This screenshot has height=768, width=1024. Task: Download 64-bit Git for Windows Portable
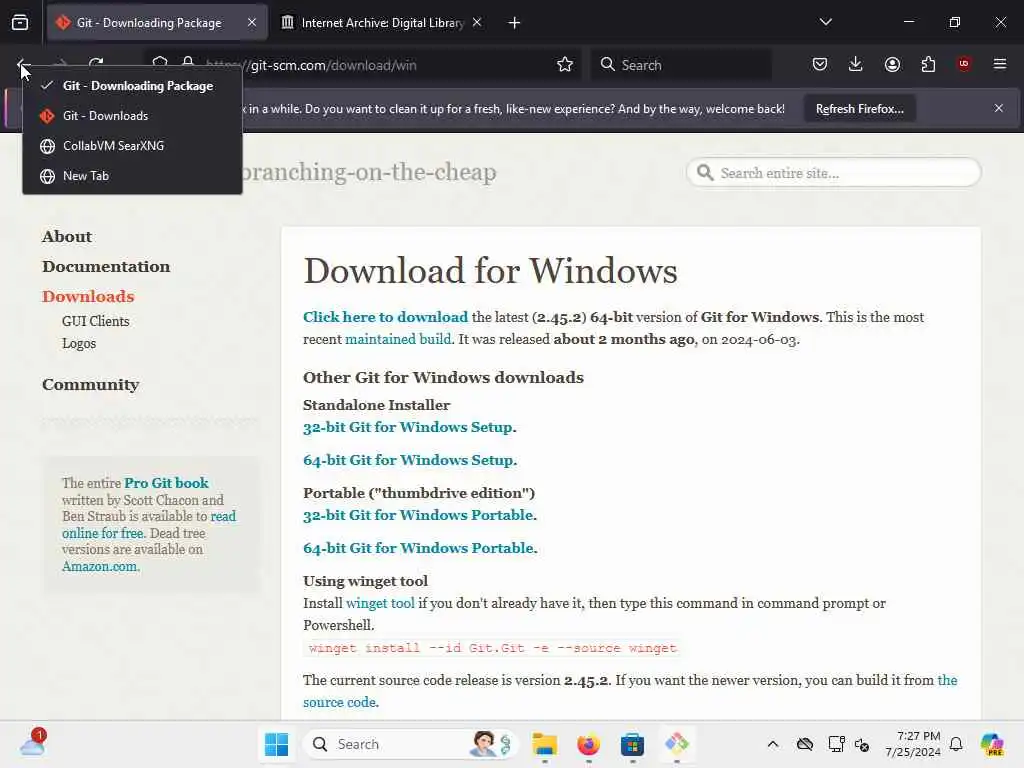coord(420,548)
